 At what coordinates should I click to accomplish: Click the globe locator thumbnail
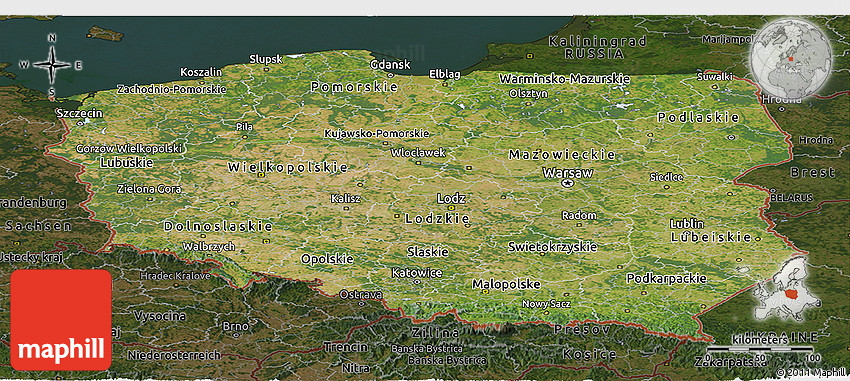pyautogui.click(x=791, y=59)
